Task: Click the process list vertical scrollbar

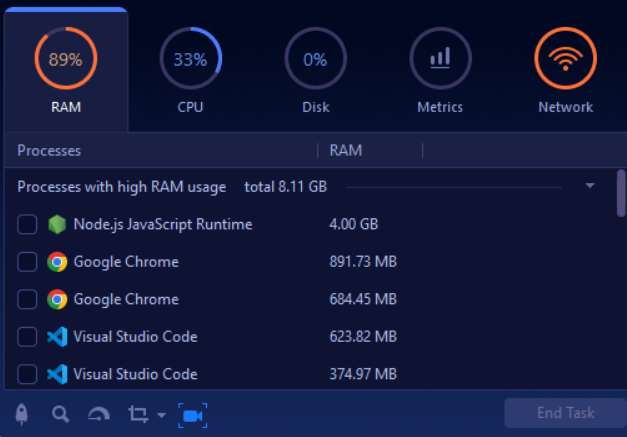Action: tap(621, 193)
